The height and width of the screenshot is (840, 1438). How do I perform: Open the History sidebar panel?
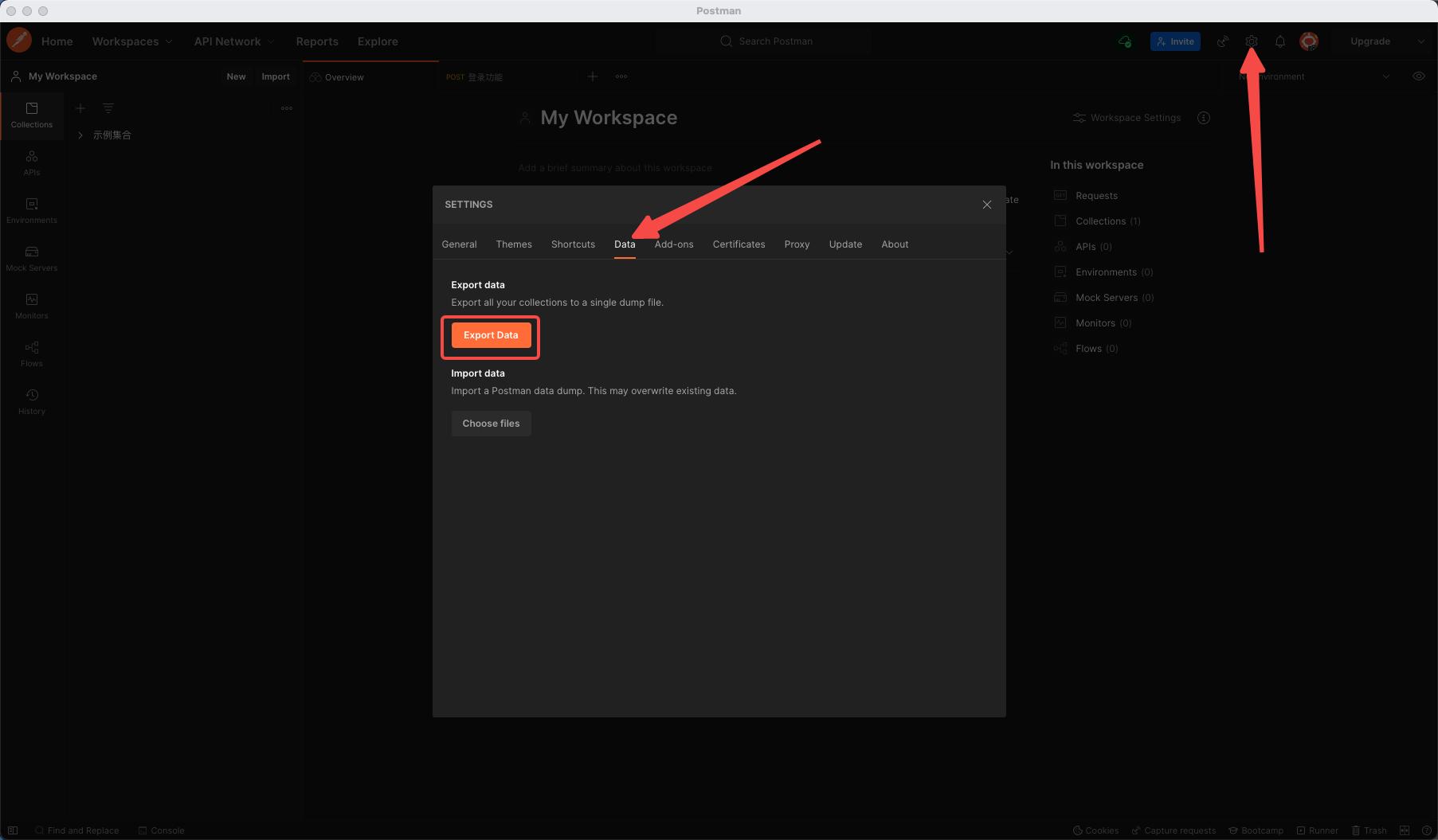pos(32,401)
